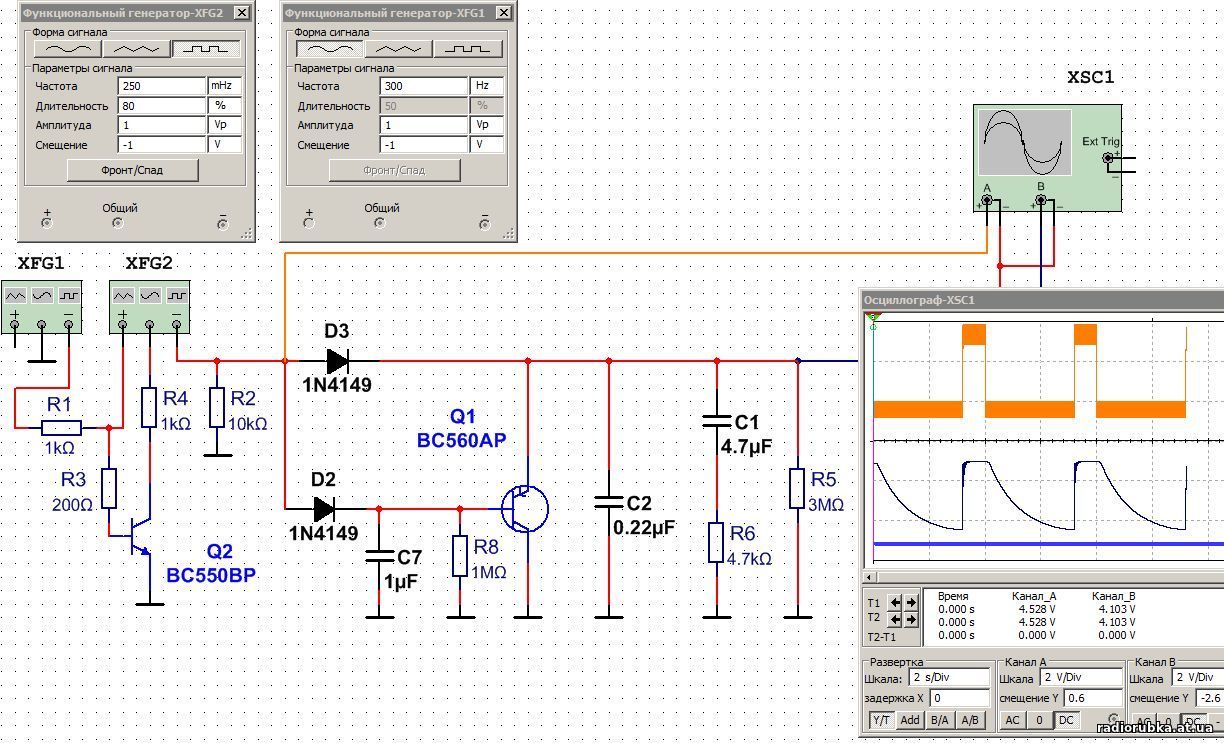Move cursor T1 left with arrow
This screenshot has width=1224, height=743.
click(896, 602)
